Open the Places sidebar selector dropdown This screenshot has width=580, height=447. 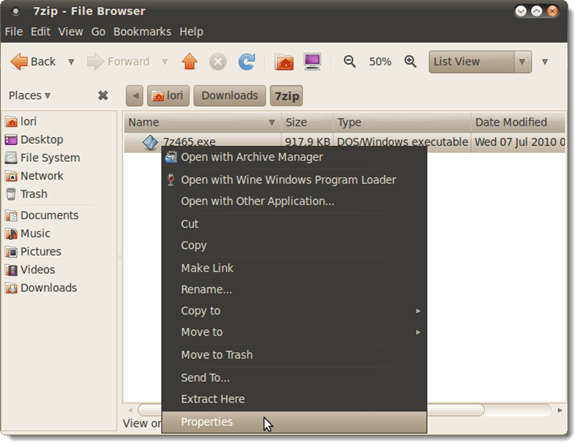(x=30, y=95)
